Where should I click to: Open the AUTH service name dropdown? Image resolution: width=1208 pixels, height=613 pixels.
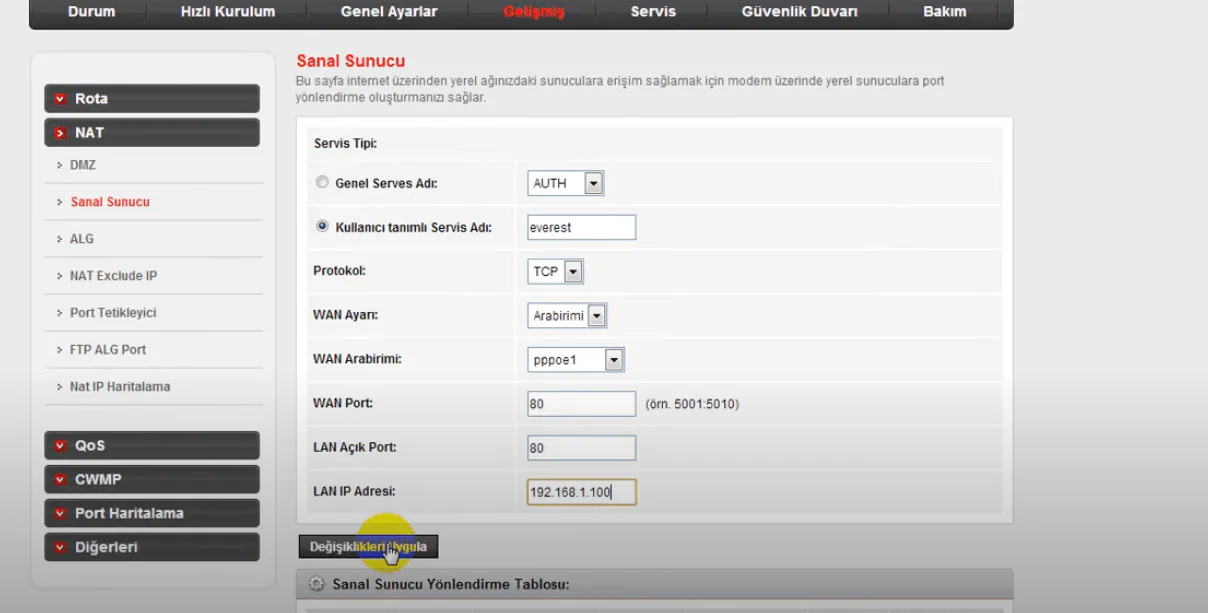coord(593,183)
